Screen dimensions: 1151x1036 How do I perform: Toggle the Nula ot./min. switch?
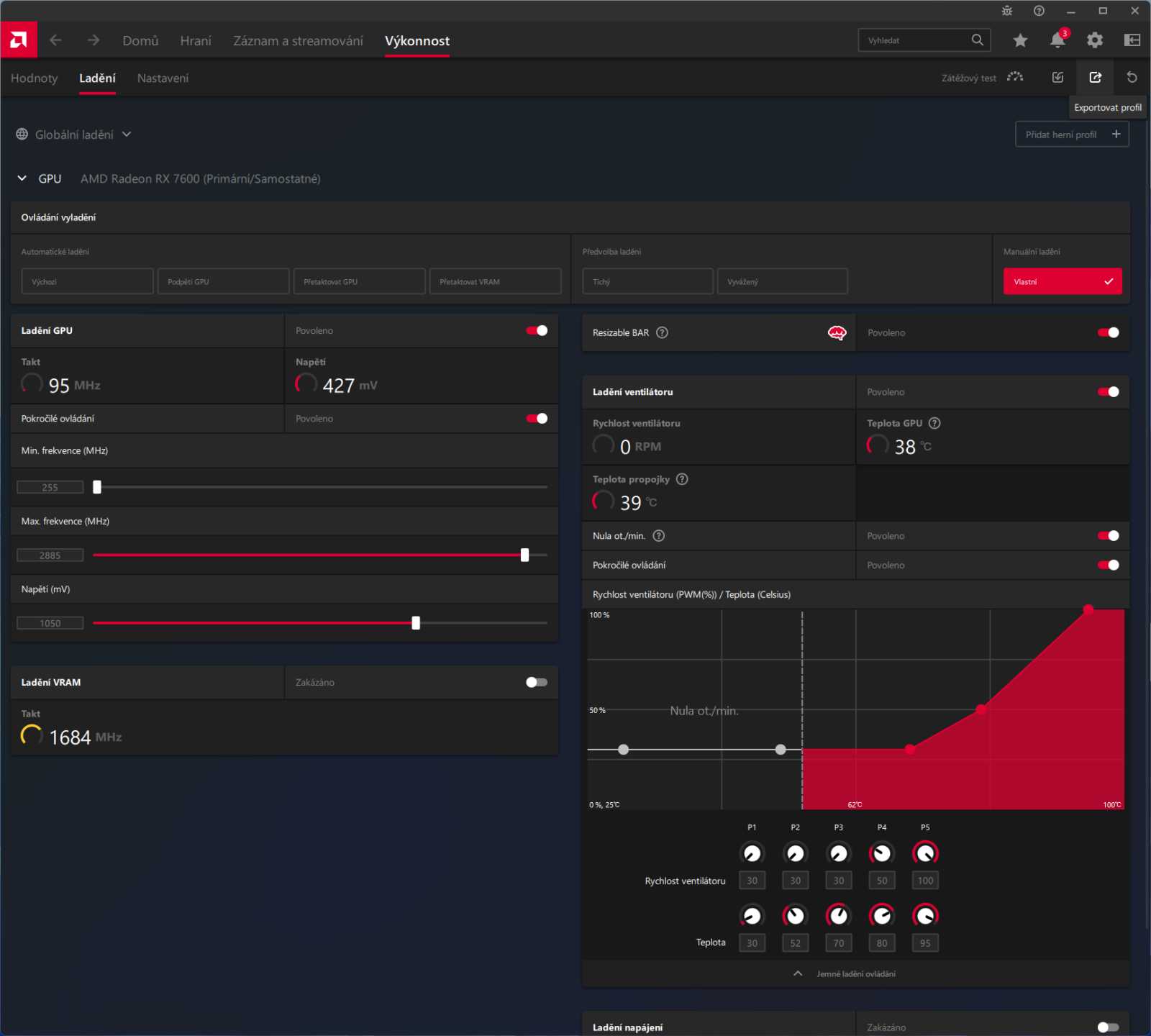[1109, 536]
